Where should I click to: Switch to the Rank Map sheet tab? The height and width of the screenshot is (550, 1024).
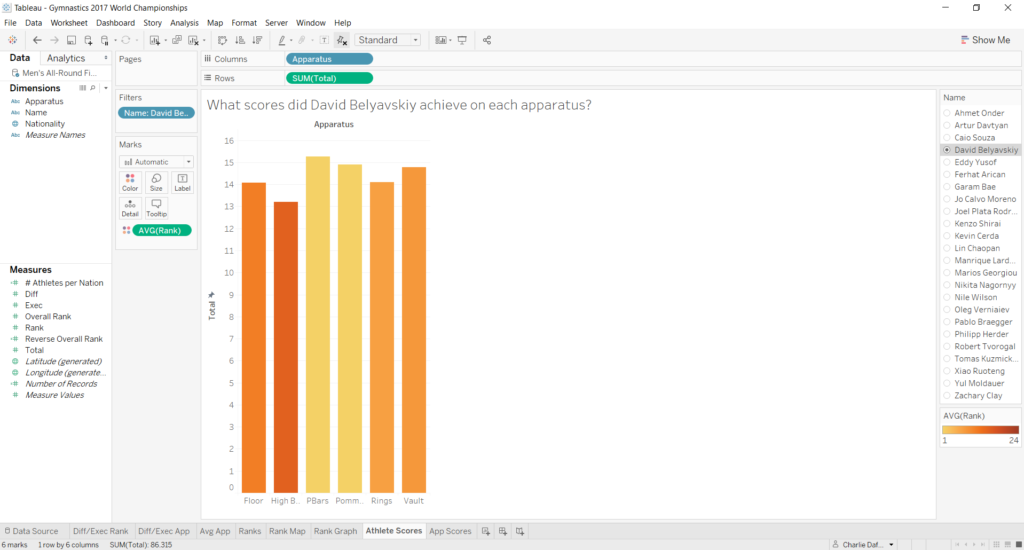pos(286,531)
